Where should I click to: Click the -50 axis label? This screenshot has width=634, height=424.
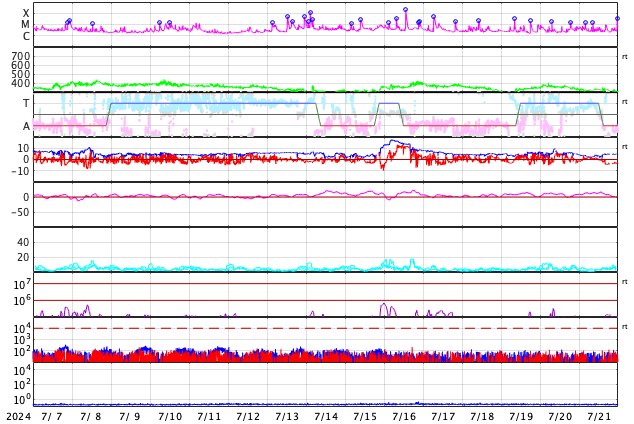pos(21,212)
